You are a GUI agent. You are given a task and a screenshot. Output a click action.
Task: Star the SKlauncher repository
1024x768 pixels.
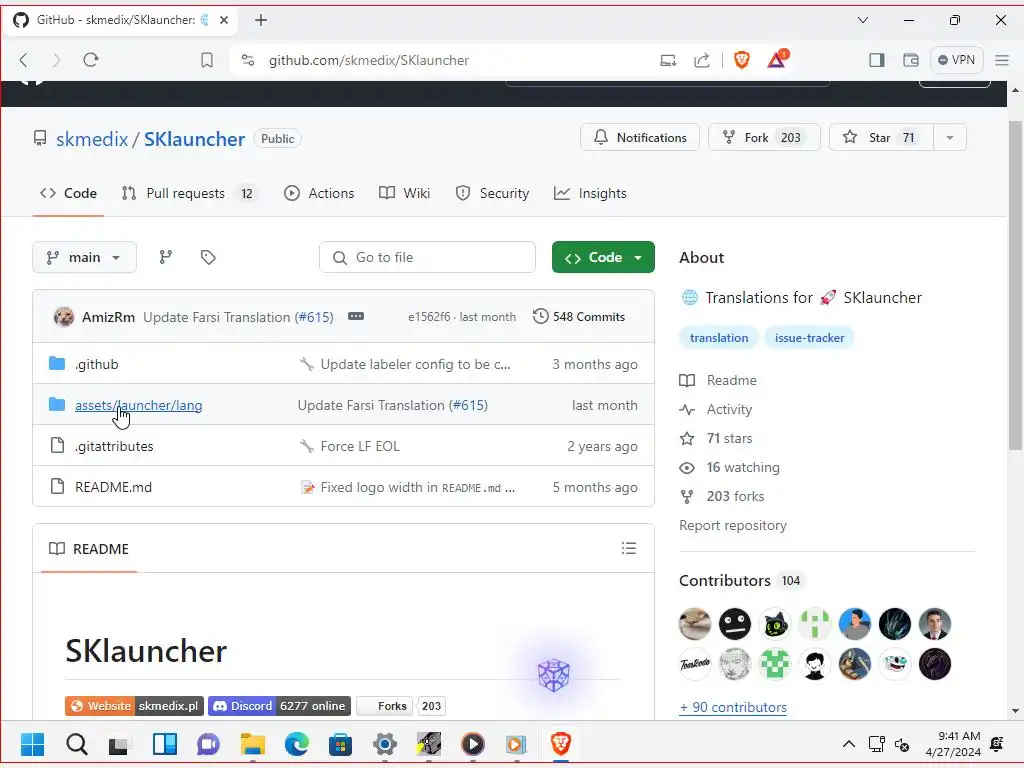tap(881, 138)
